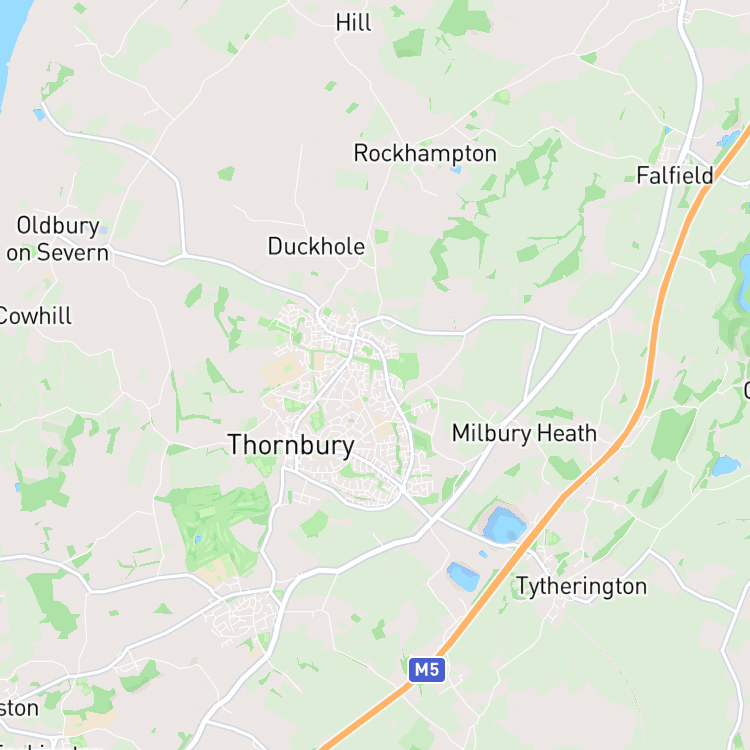Click the blue pond east of the M5
The width and height of the screenshot is (750, 750).
point(726,465)
